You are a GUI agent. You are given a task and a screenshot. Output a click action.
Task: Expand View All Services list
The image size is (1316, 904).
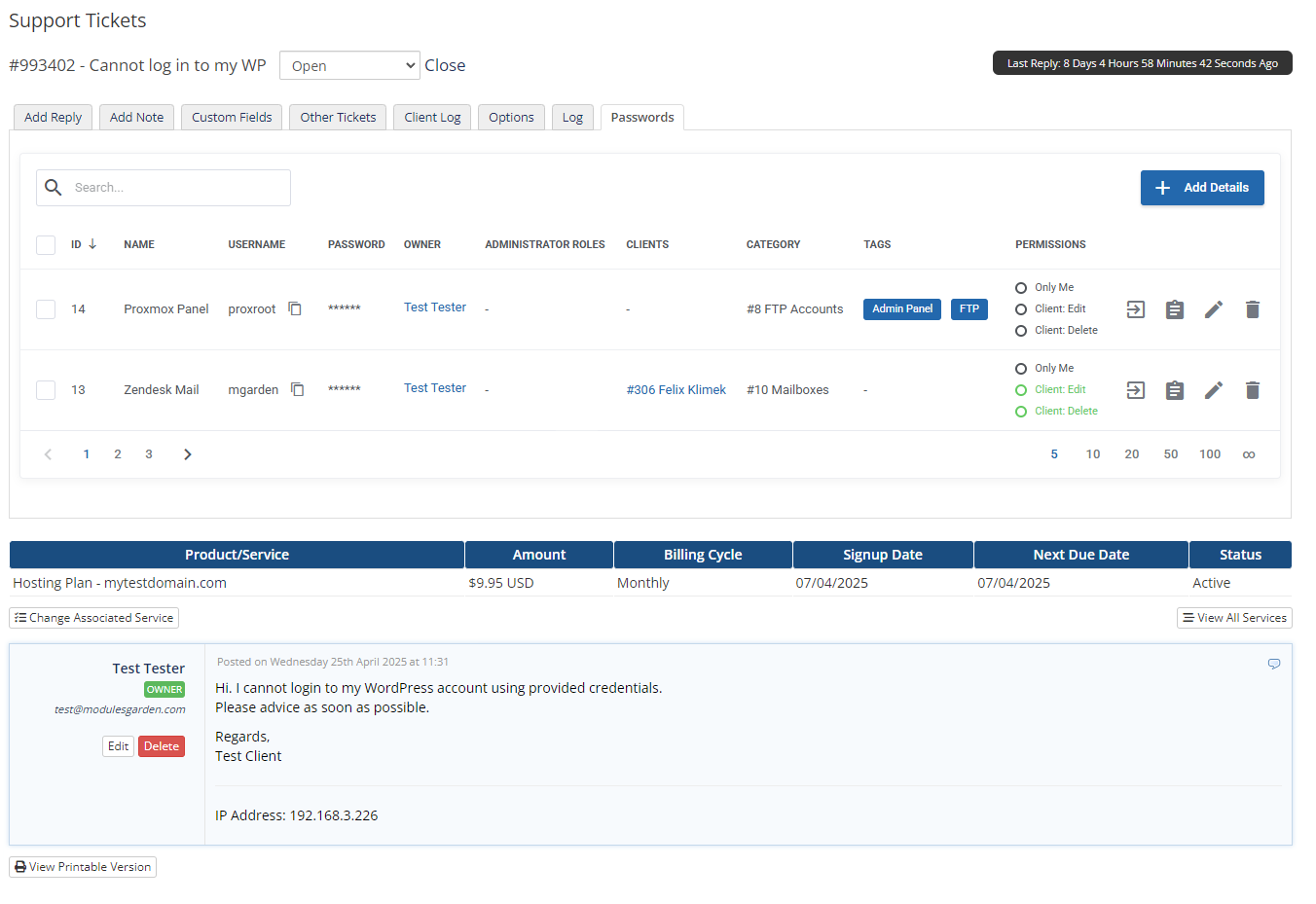point(1233,618)
